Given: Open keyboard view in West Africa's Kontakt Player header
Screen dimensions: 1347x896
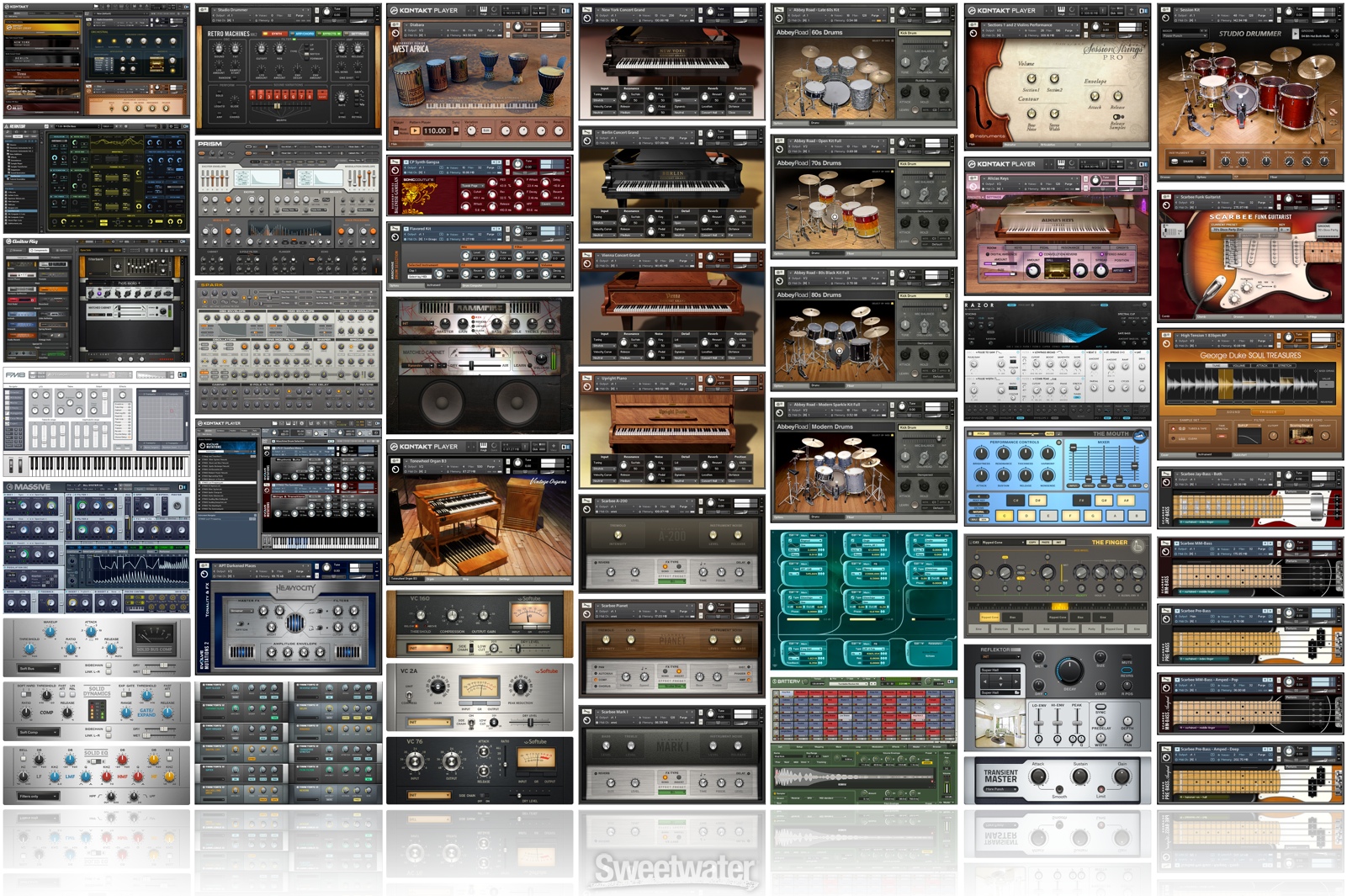Looking at the screenshot, I should tap(484, 10).
